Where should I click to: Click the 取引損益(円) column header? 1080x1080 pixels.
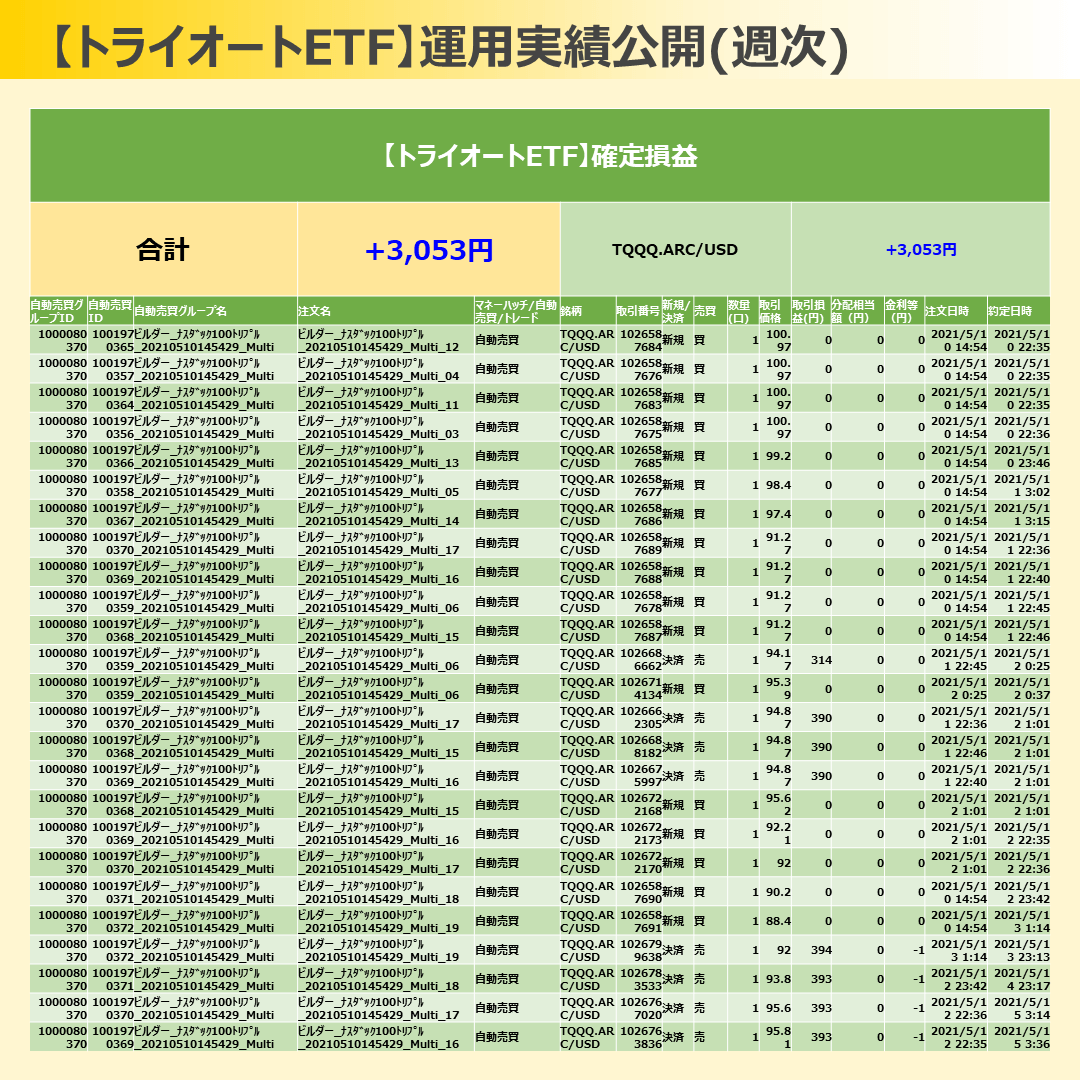click(810, 311)
